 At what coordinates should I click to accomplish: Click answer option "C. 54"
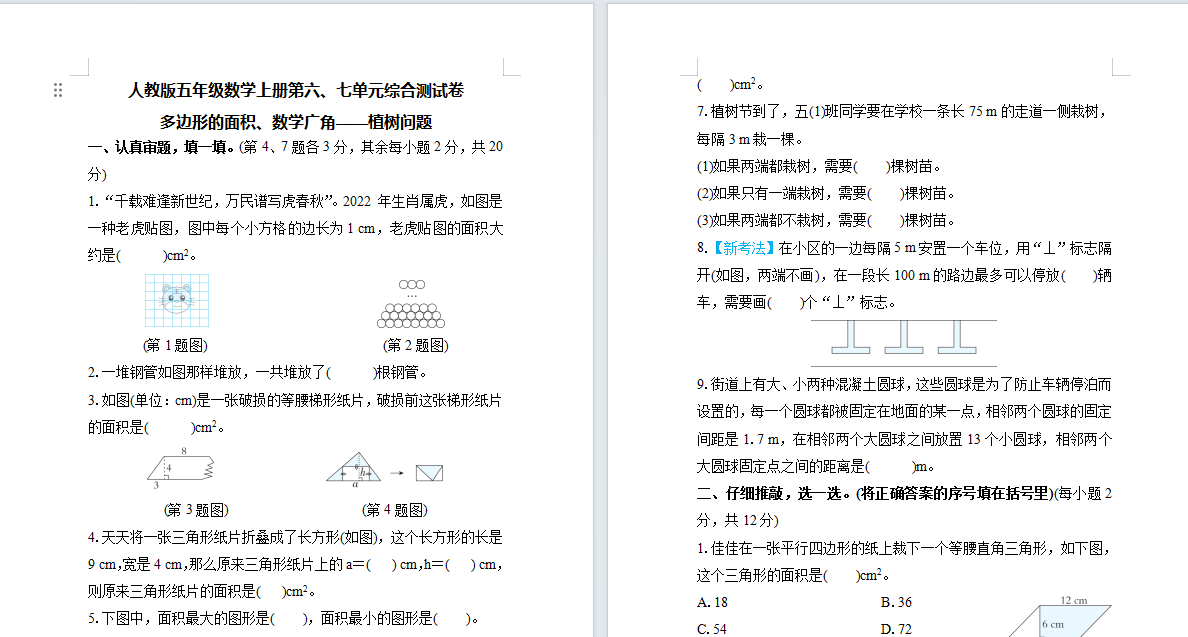click(712, 629)
